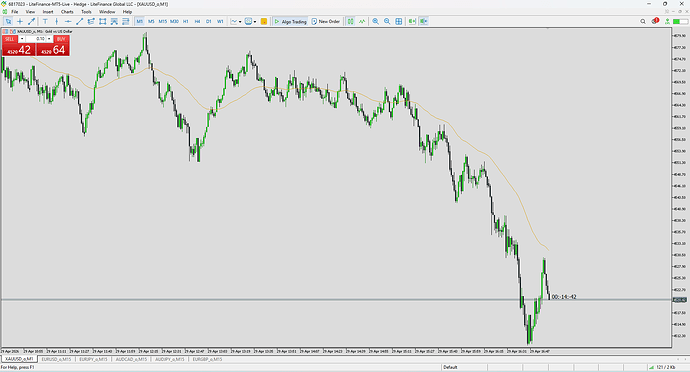The width and height of the screenshot is (690, 372).
Task: Select the rectangle shape tool
Action: [103, 21]
